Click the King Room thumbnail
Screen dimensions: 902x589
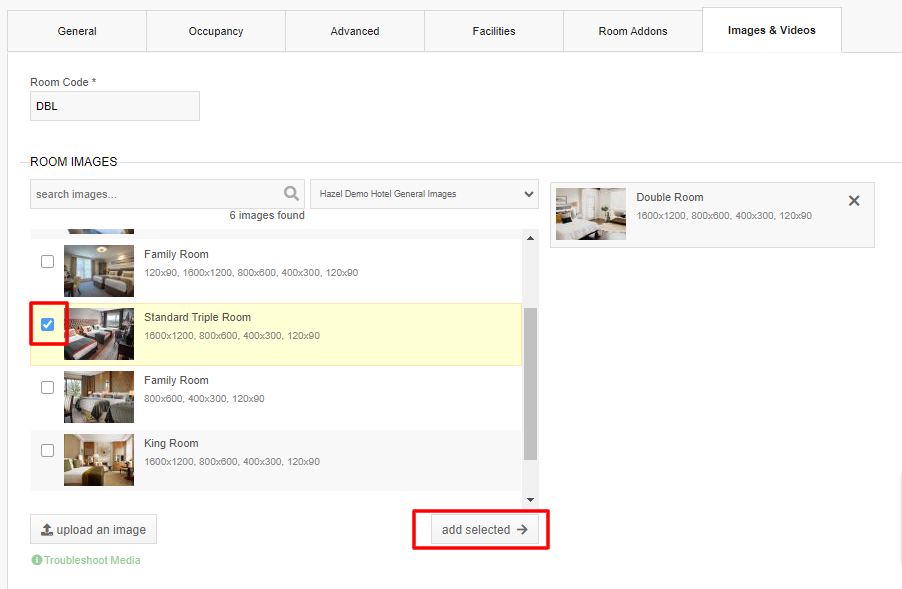tap(99, 460)
